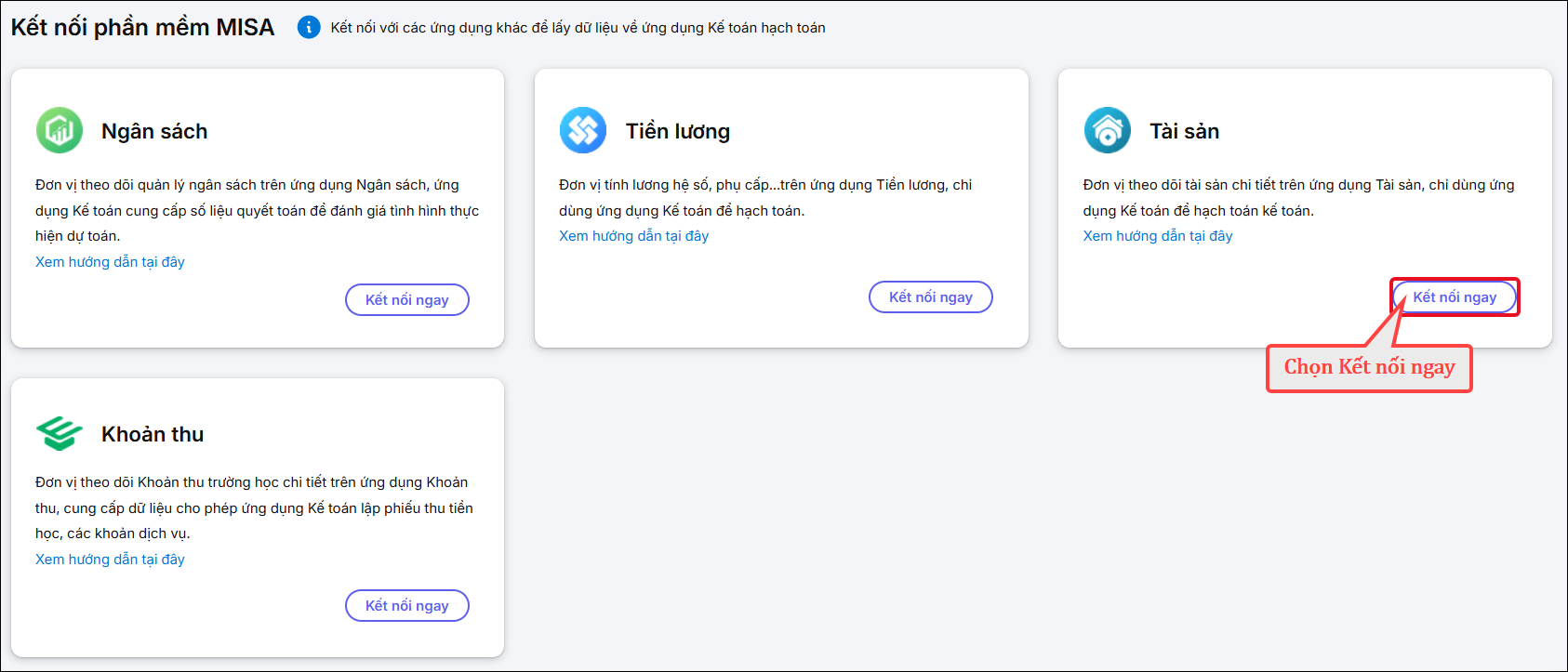Connect the Ngân sách app with Kết nối ngay
The image size is (1568, 672).
pyautogui.click(x=407, y=300)
